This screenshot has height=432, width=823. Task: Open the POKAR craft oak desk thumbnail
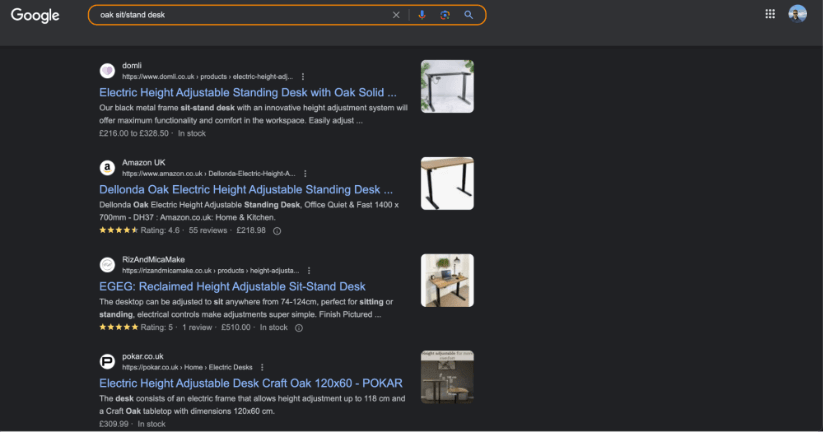pyautogui.click(x=447, y=377)
